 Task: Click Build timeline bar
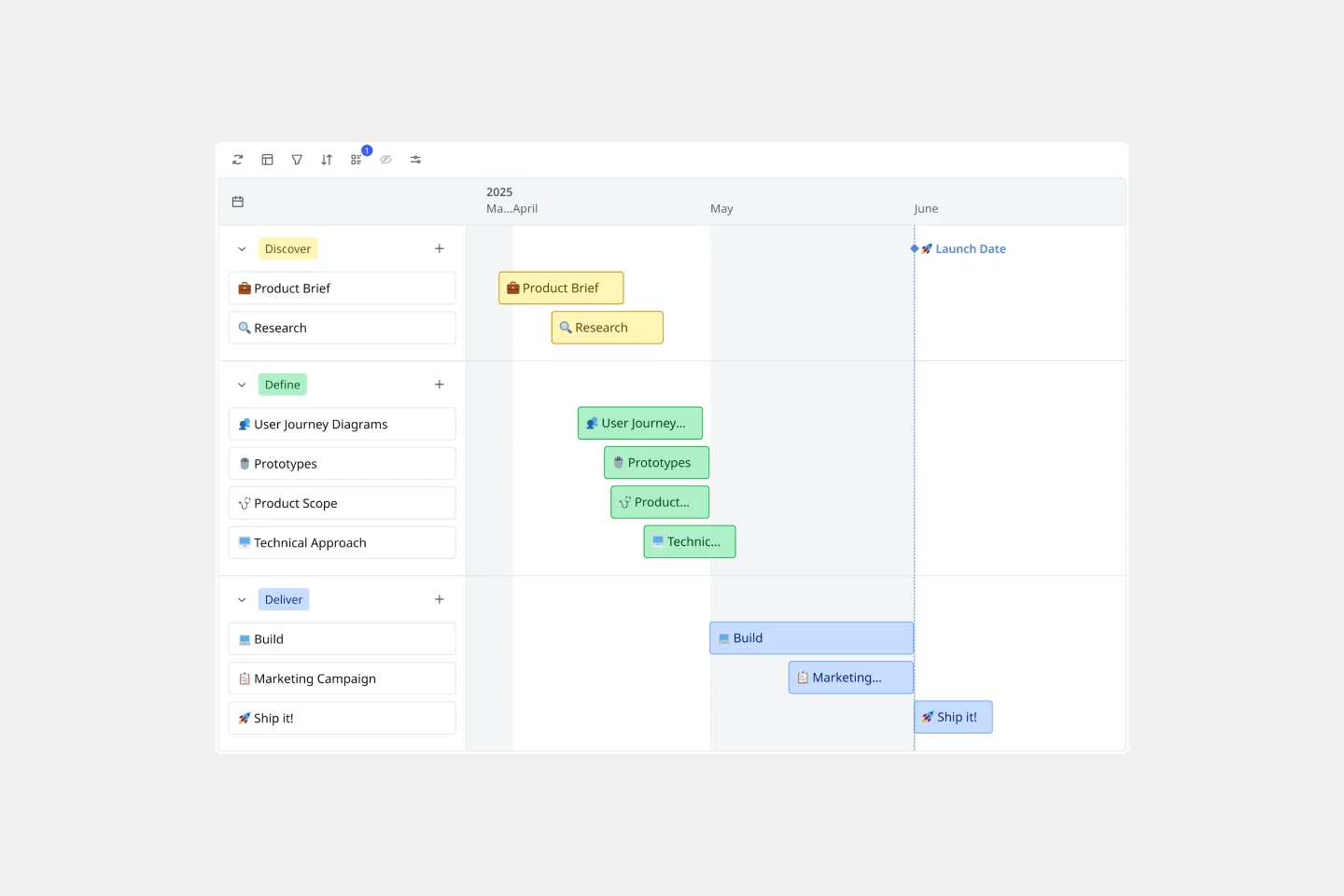[812, 638]
